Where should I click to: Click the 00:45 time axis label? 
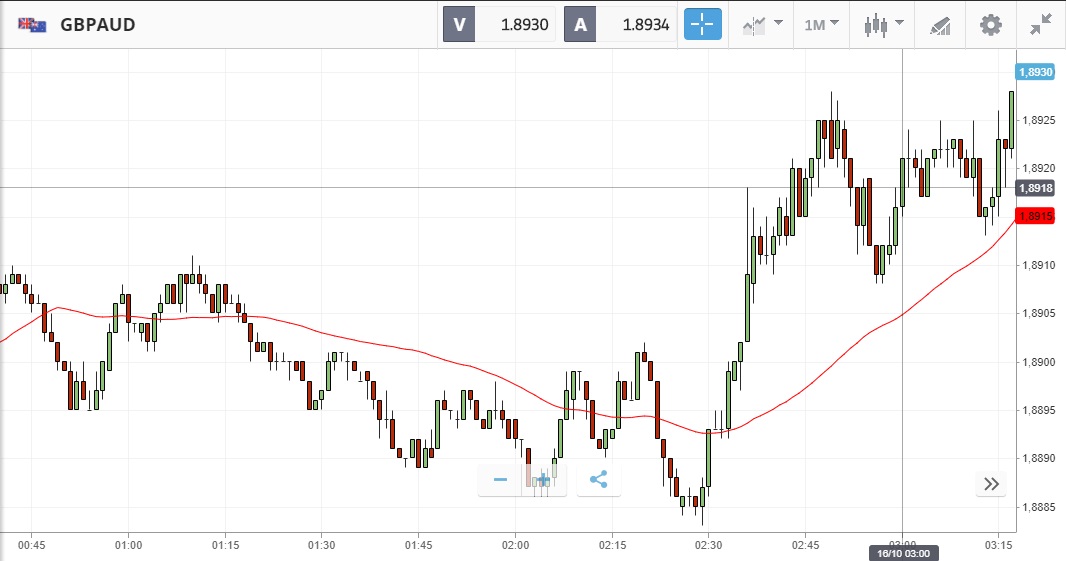point(32,545)
